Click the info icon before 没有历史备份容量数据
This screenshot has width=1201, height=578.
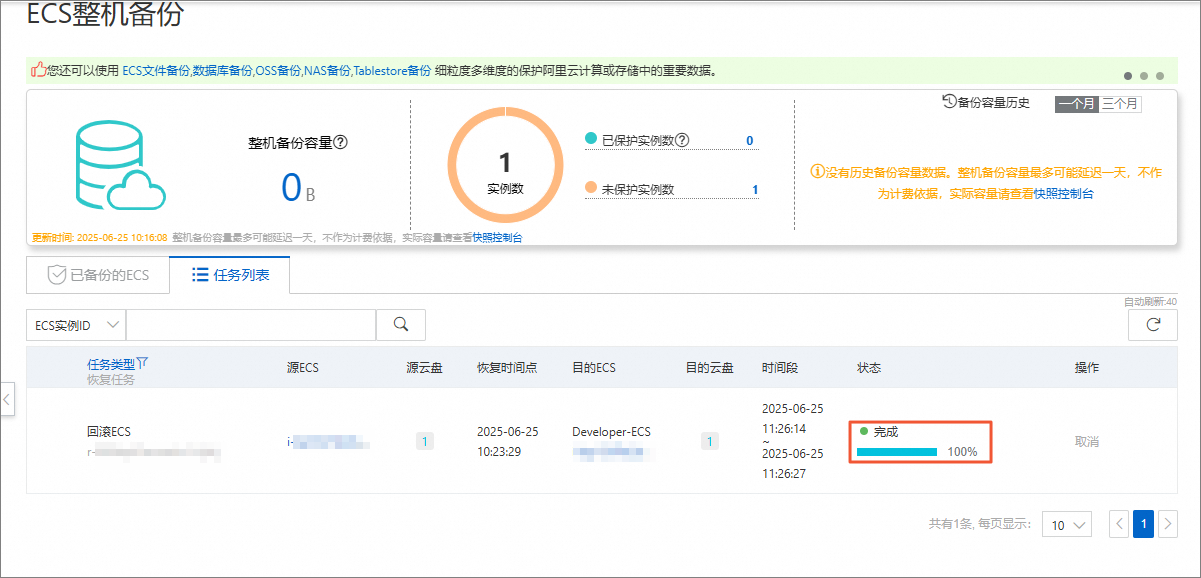(x=816, y=173)
